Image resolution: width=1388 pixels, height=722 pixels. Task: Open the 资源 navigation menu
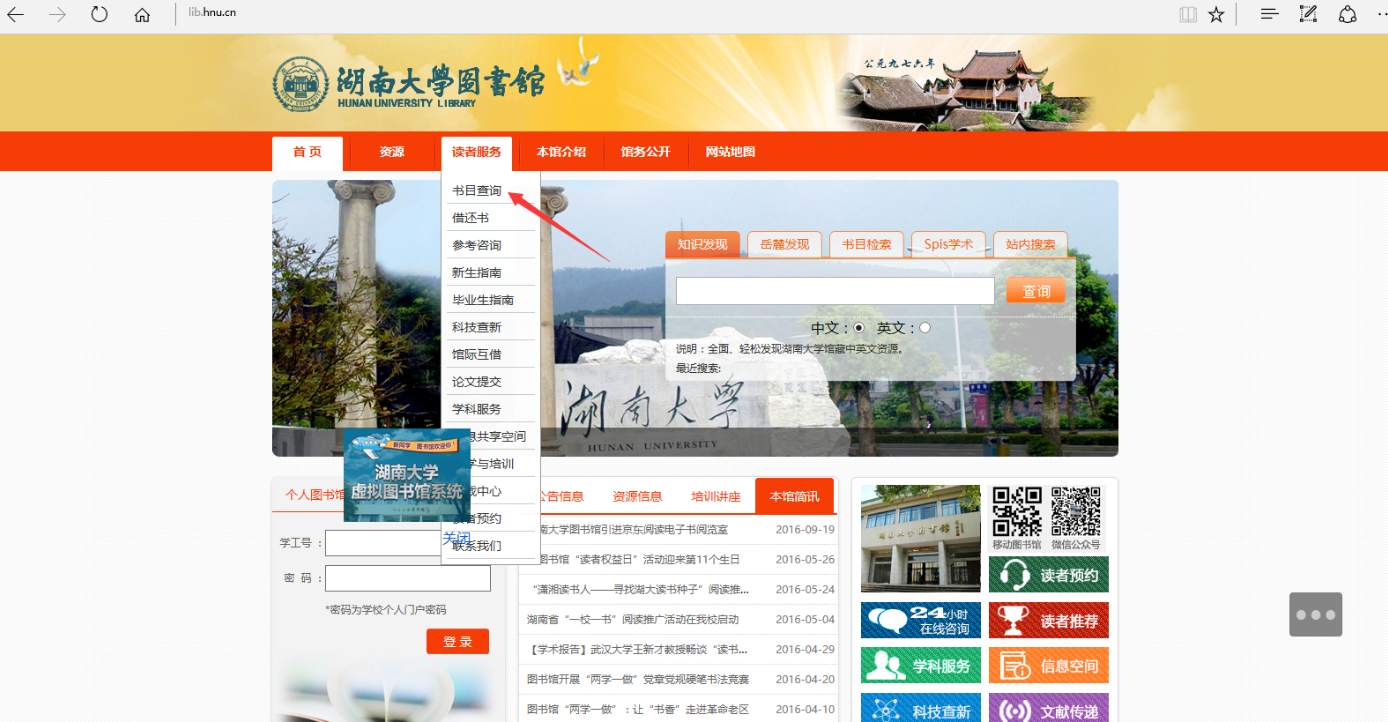point(392,153)
